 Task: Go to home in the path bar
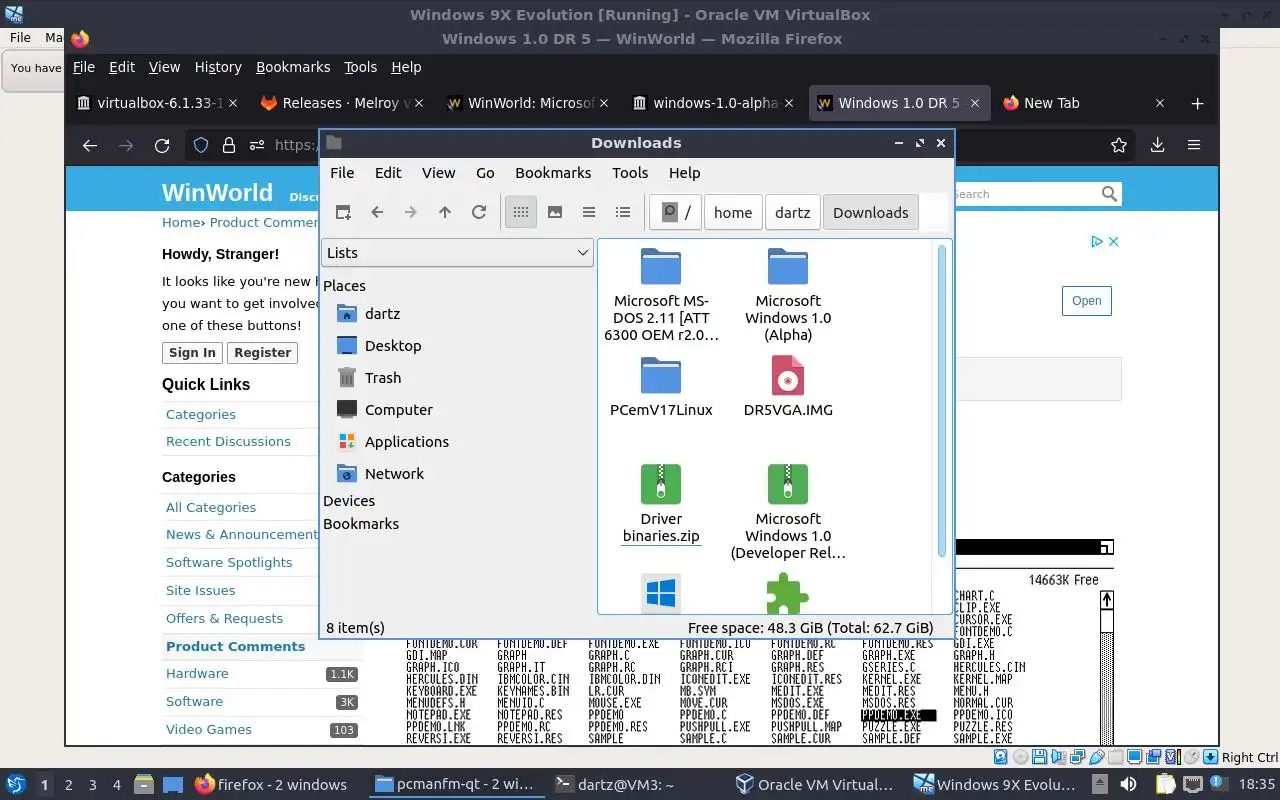click(x=733, y=212)
